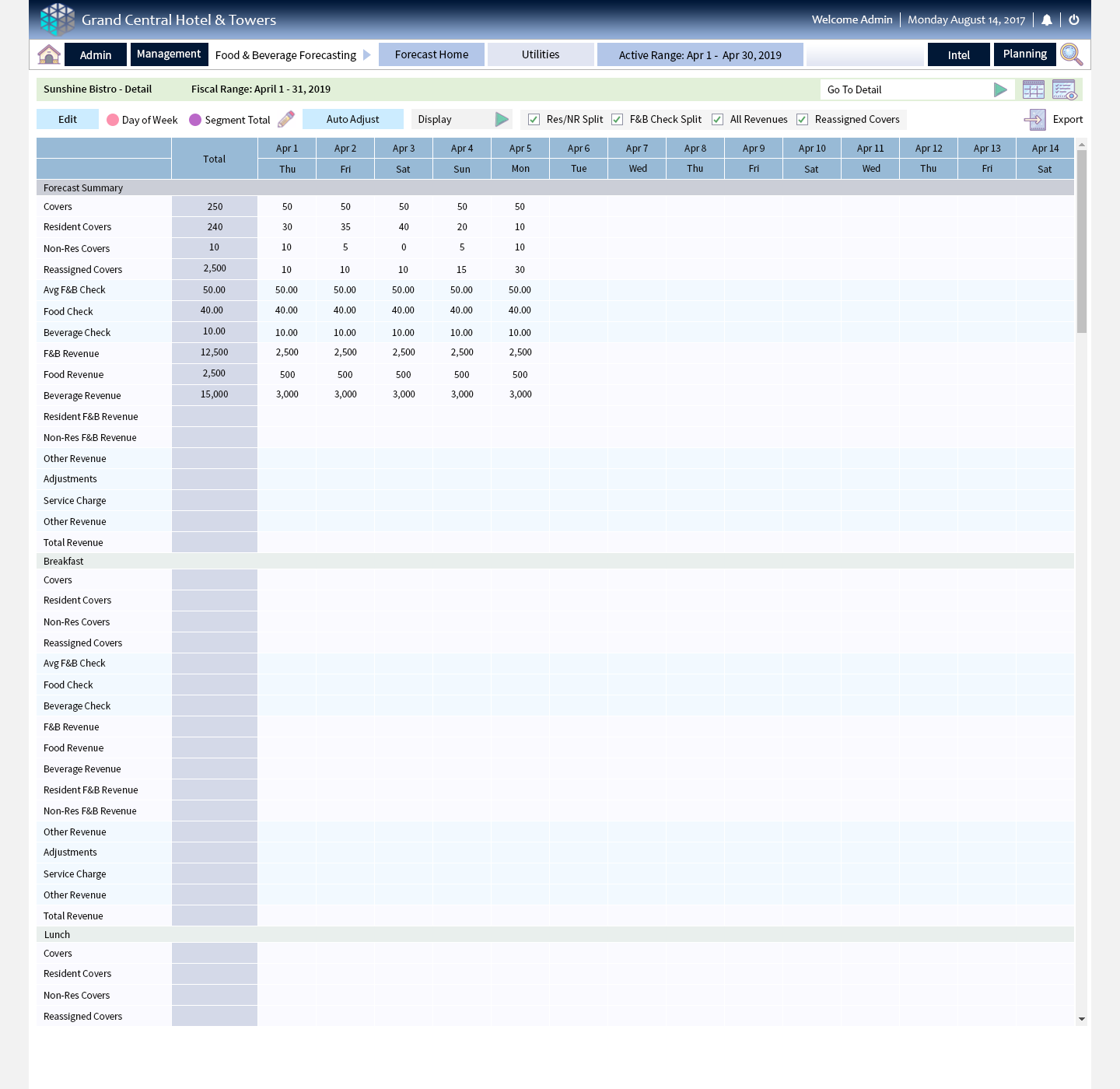Expand the Display dropdown arrow
This screenshot has width=1120, height=1089.
pos(502,119)
